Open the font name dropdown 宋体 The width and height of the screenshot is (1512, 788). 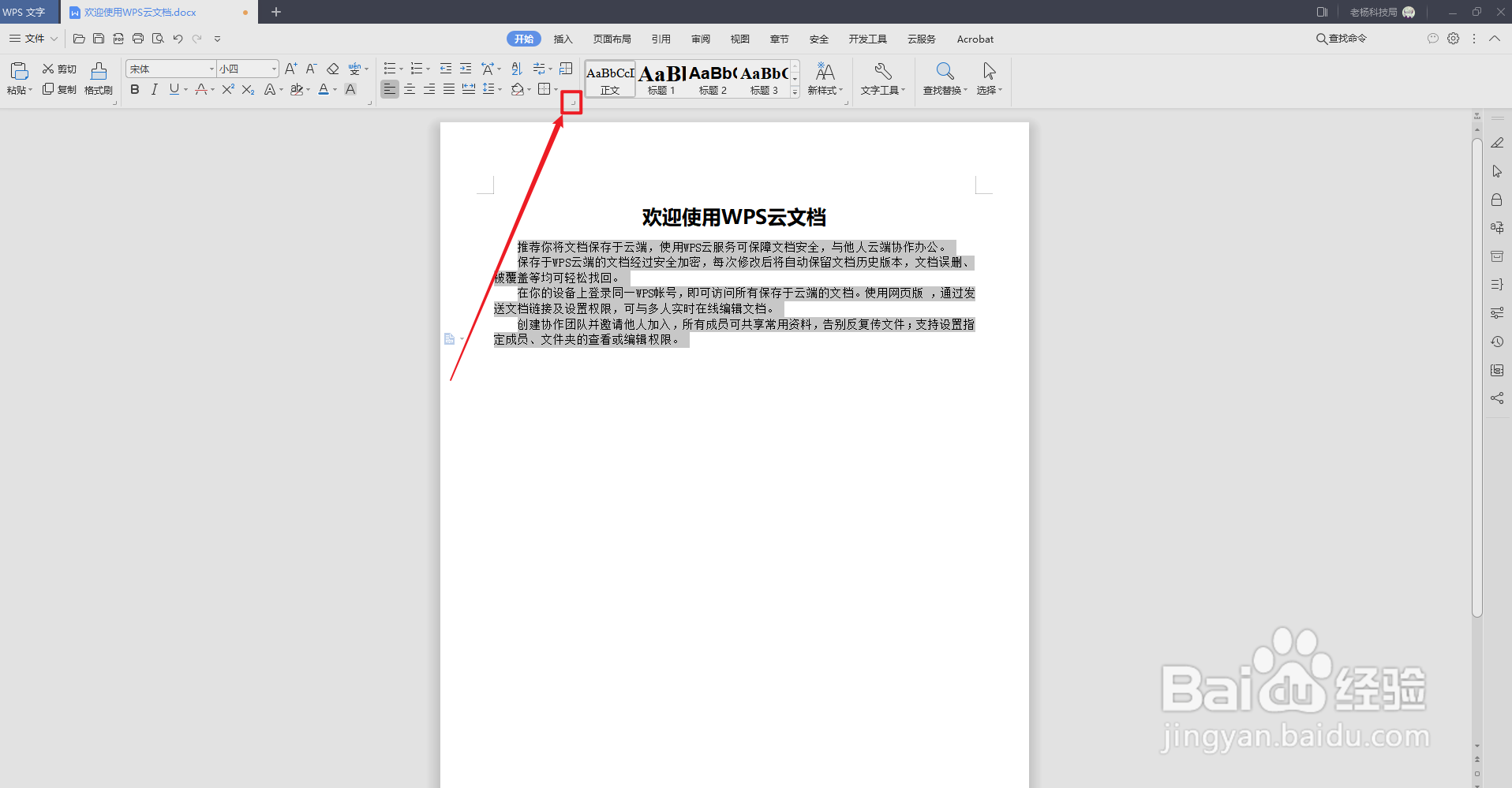(211, 69)
